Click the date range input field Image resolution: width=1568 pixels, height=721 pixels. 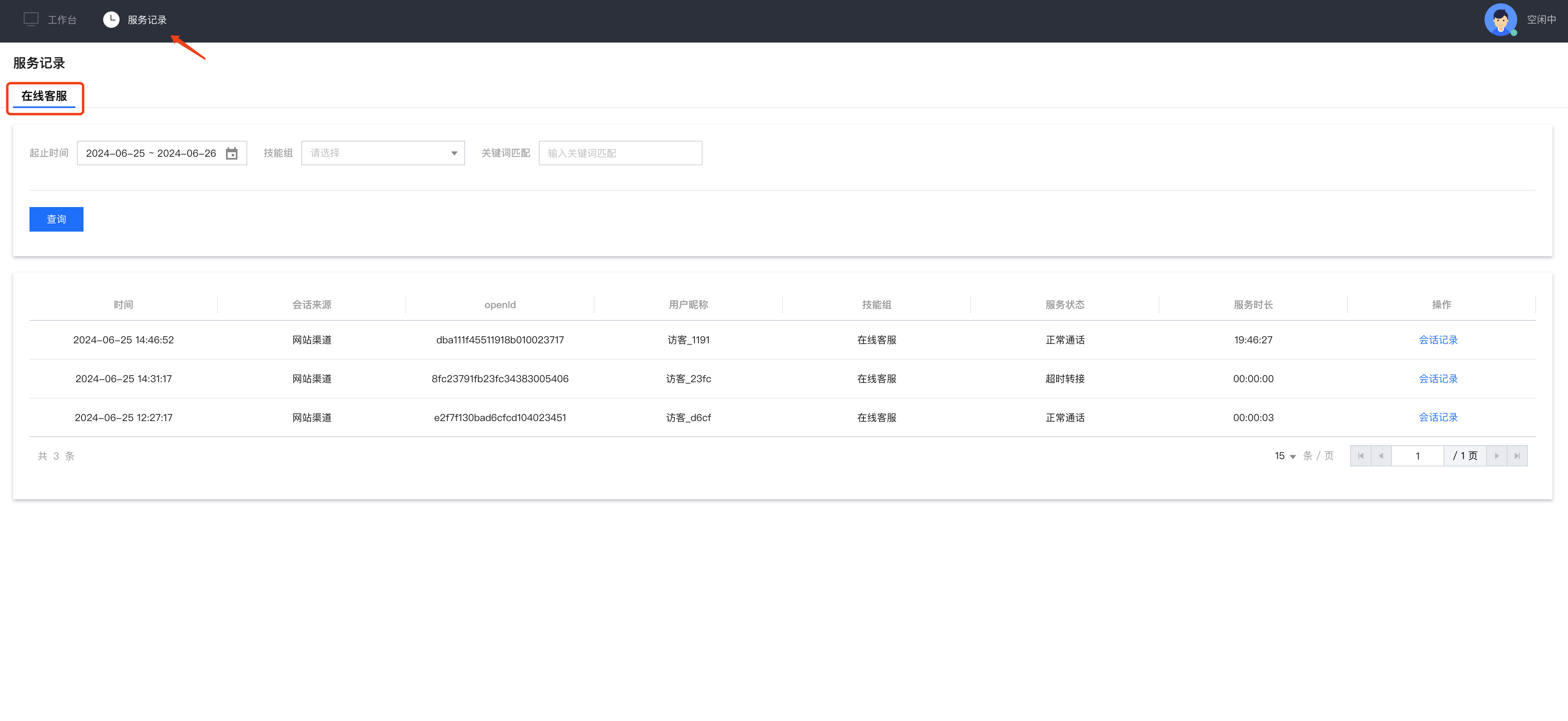[x=151, y=153]
